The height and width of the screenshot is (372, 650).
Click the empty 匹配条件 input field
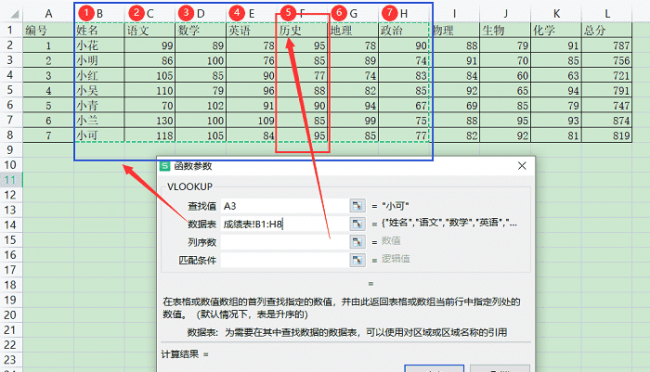(x=285, y=260)
